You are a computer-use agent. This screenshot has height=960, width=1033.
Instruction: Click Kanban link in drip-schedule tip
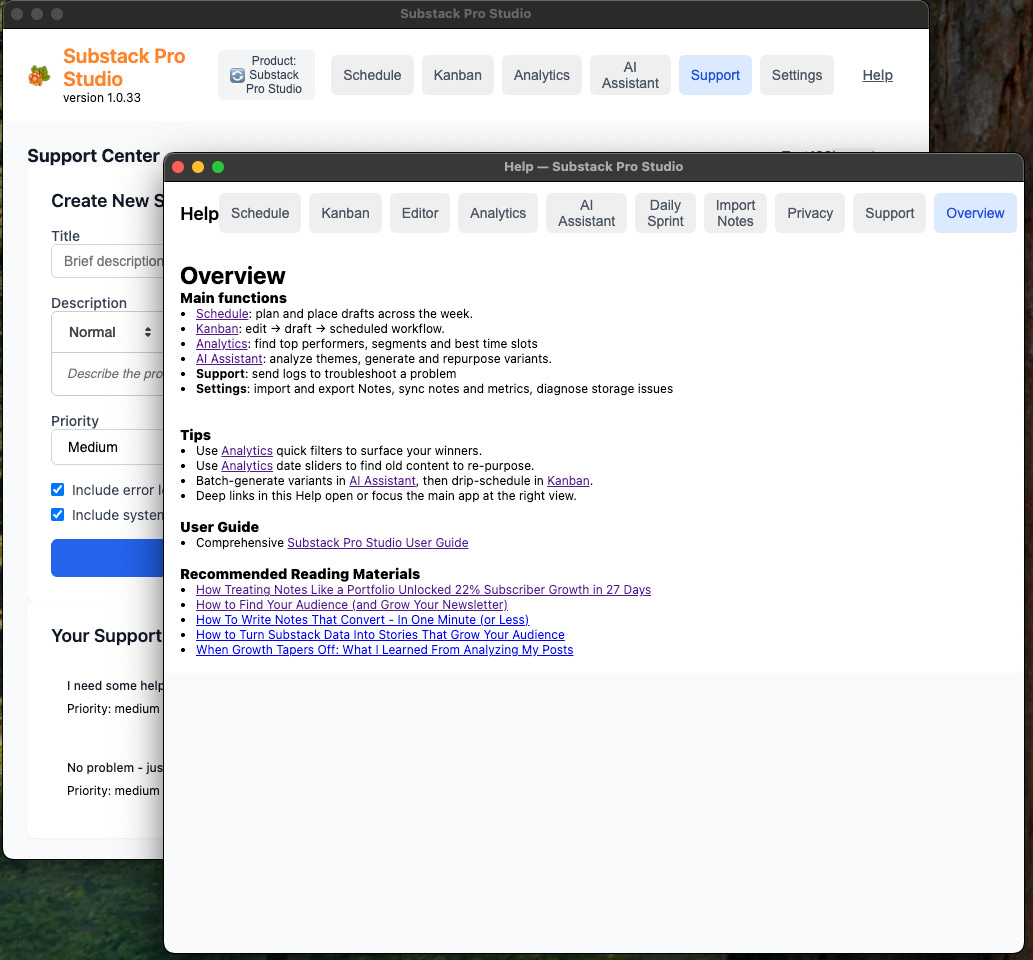(568, 481)
